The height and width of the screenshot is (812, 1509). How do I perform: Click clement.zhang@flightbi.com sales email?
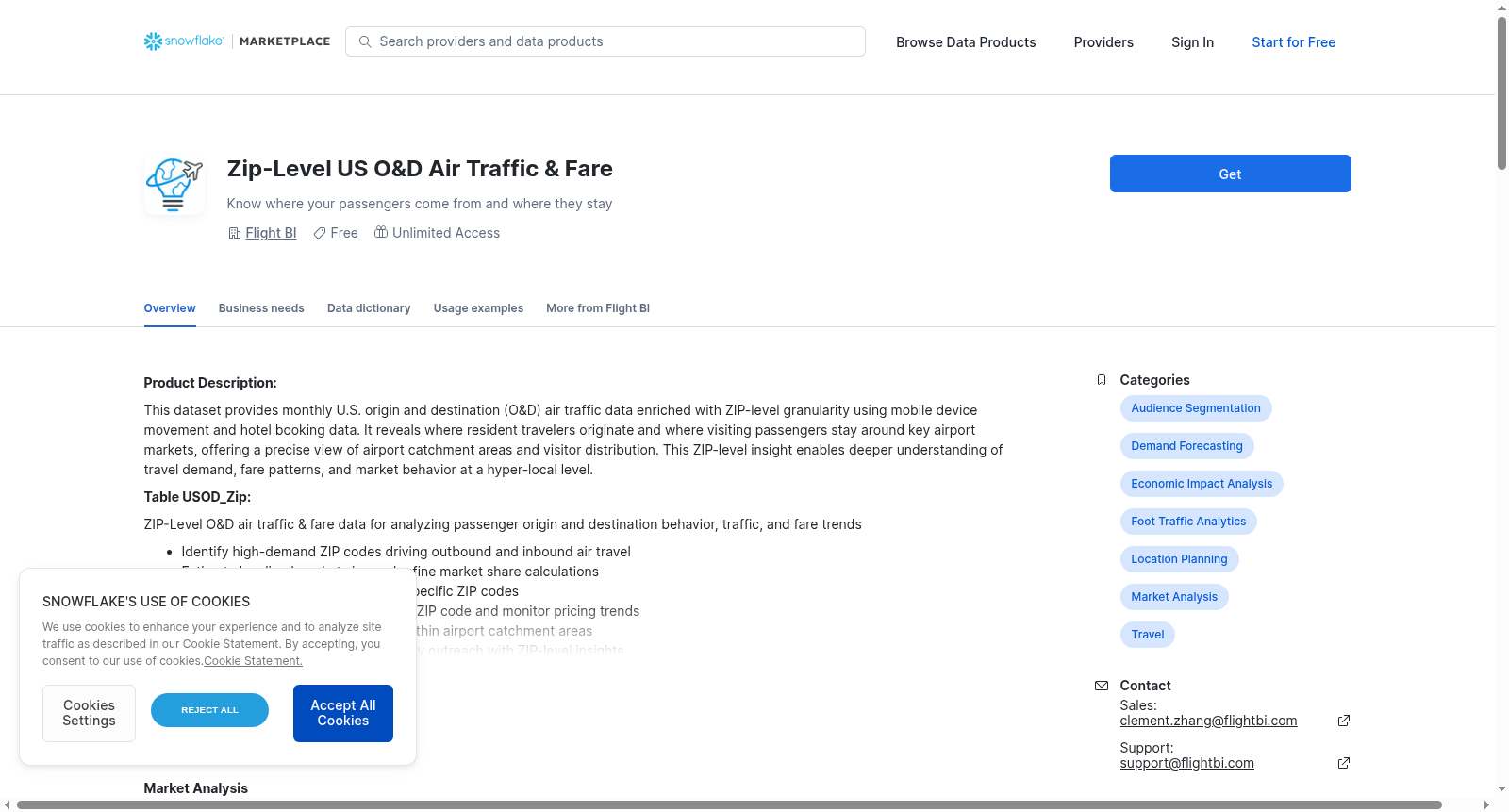1208,721
